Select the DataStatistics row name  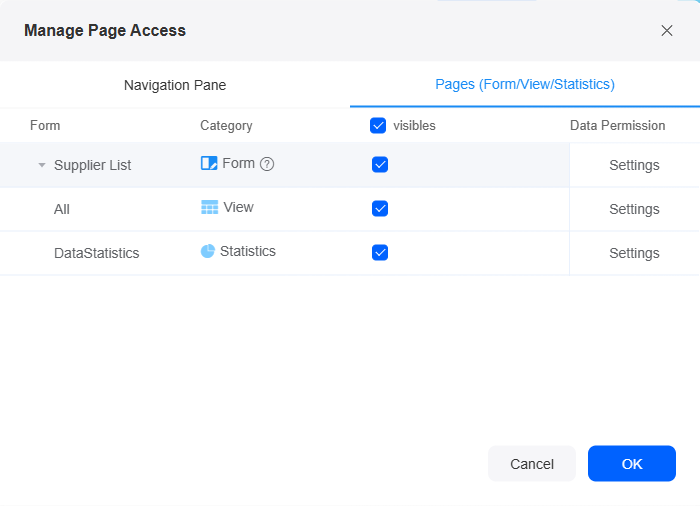[96, 253]
